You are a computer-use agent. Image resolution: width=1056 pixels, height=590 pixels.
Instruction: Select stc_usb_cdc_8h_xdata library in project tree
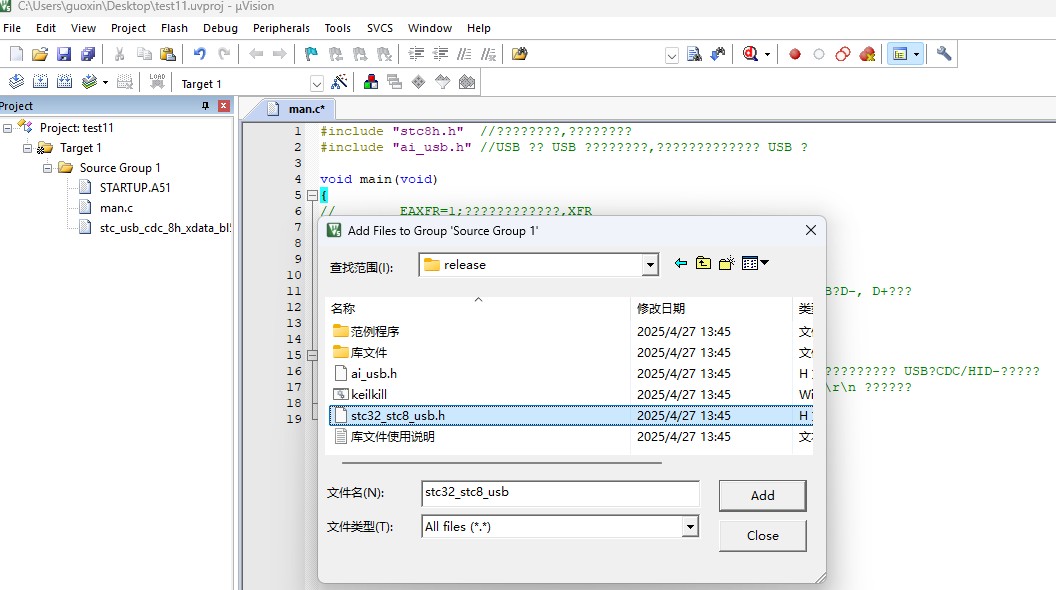click(x=165, y=228)
